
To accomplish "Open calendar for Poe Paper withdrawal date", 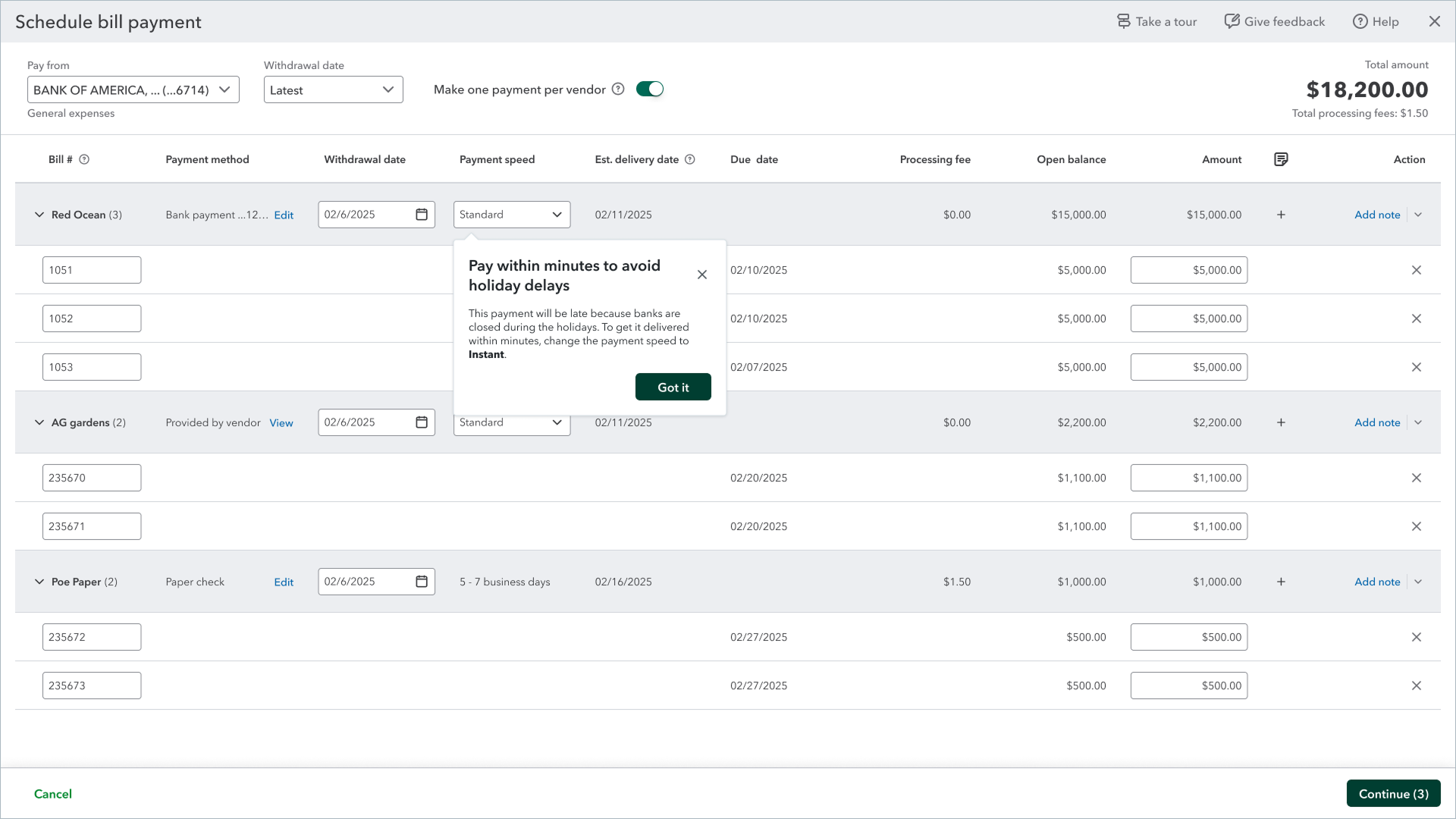I will (422, 582).
